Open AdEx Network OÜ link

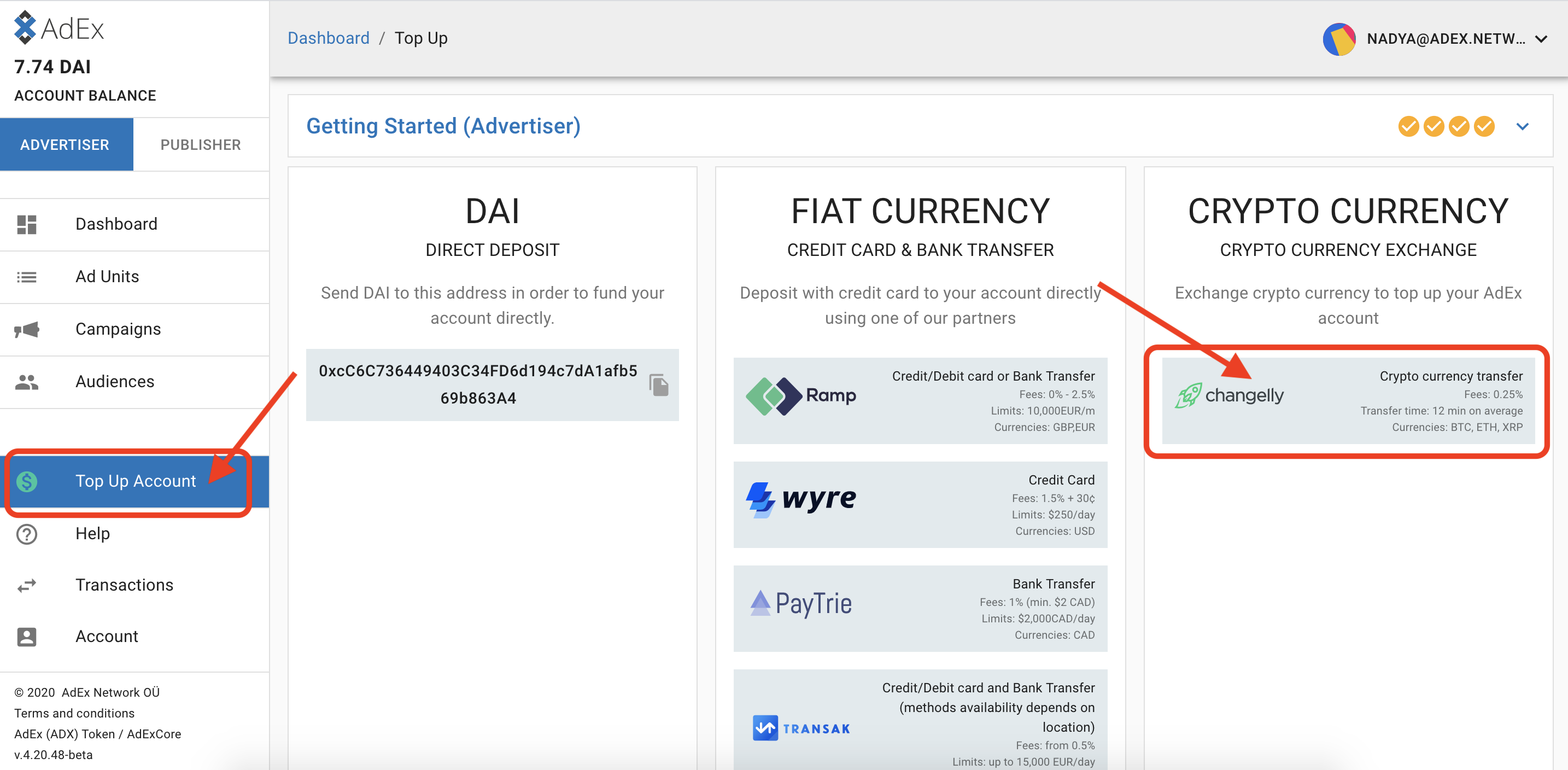(x=110, y=693)
